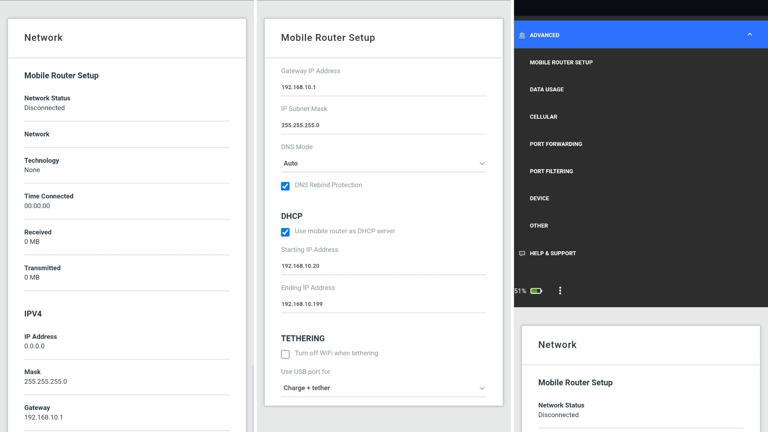768x432 pixels.
Task: Click the Transmitted 0 MB value
Action: point(32,277)
